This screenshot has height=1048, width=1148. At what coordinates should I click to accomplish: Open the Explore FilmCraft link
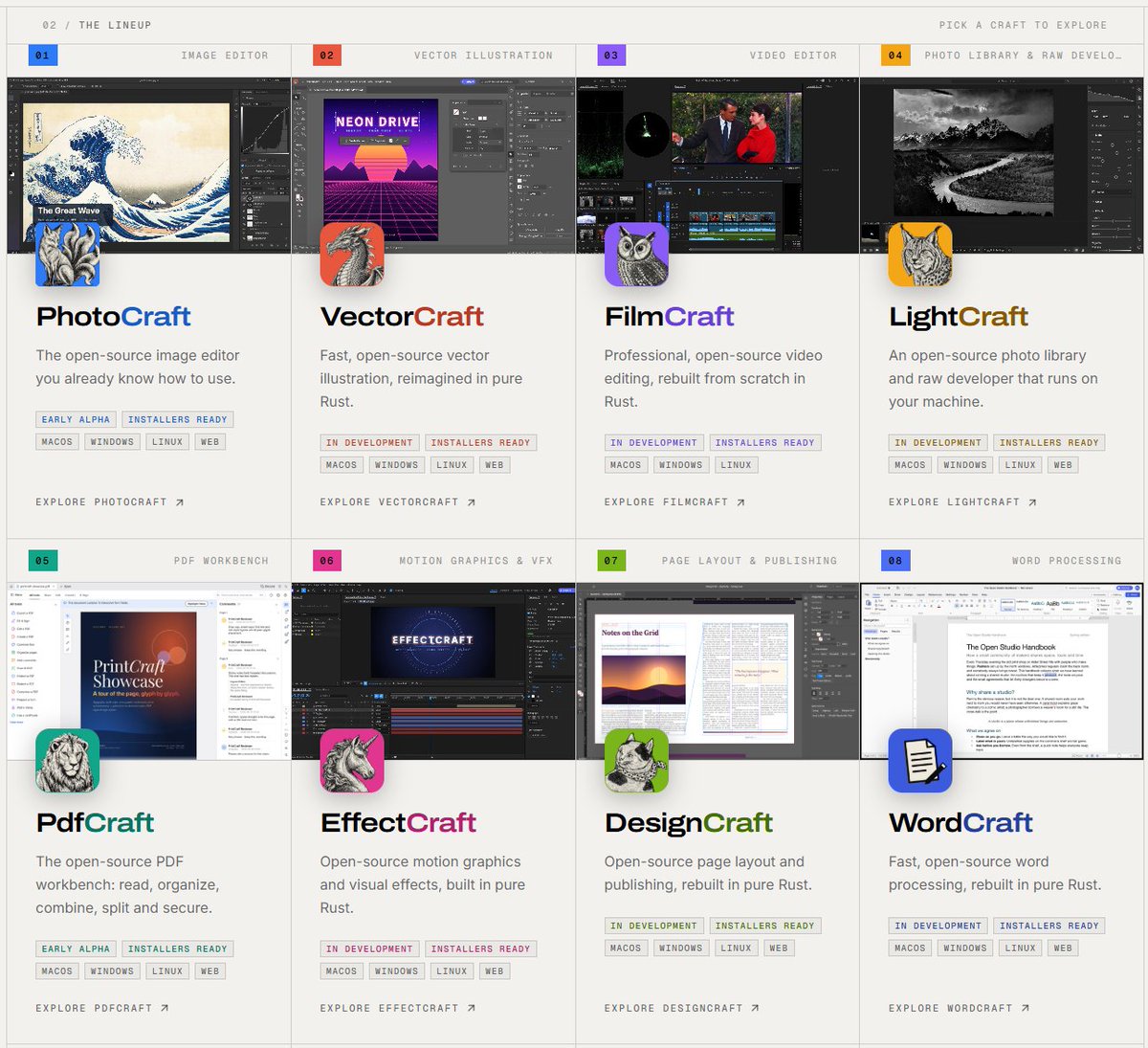(x=675, y=502)
